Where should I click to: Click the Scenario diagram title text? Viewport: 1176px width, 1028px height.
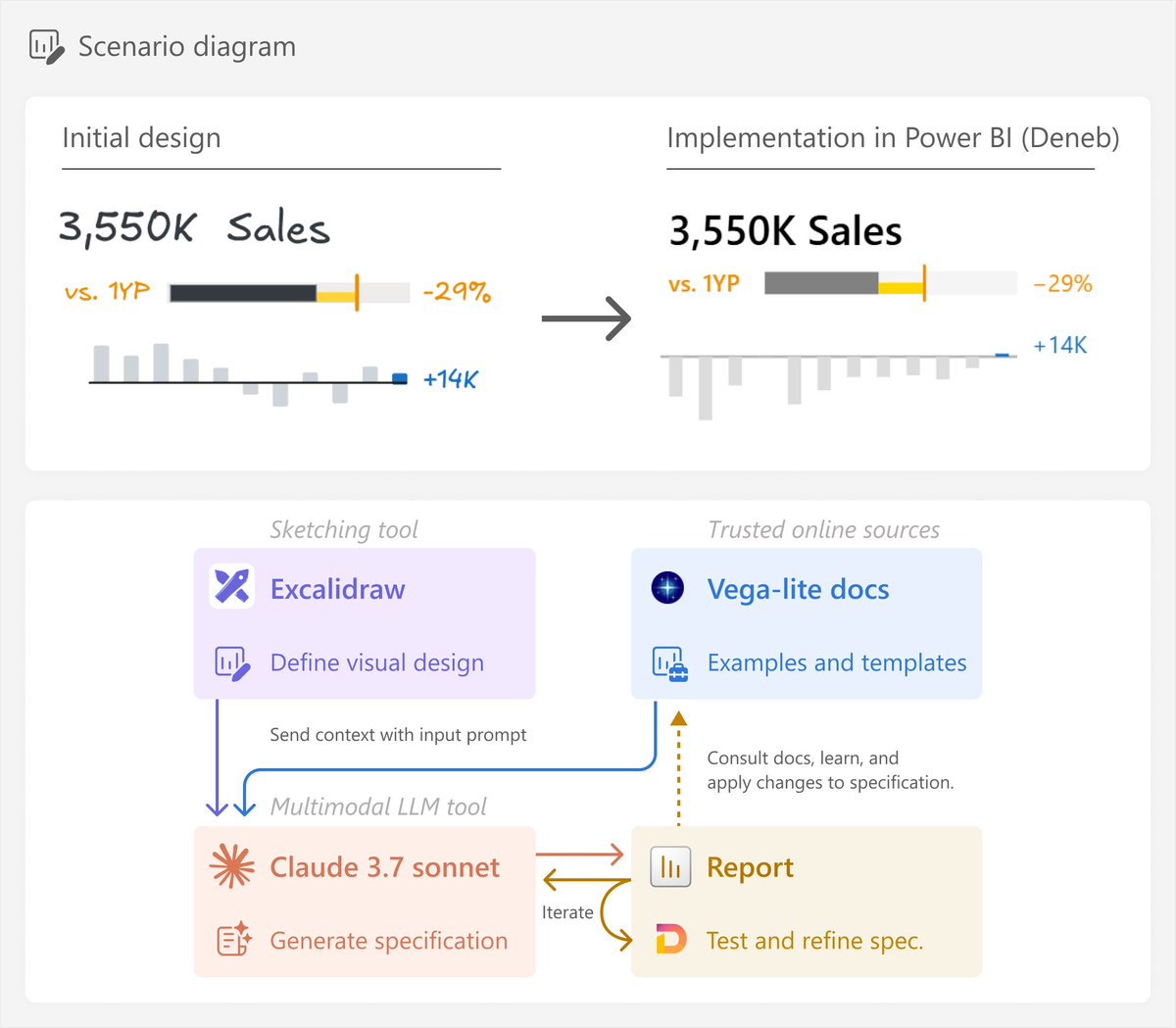187,47
